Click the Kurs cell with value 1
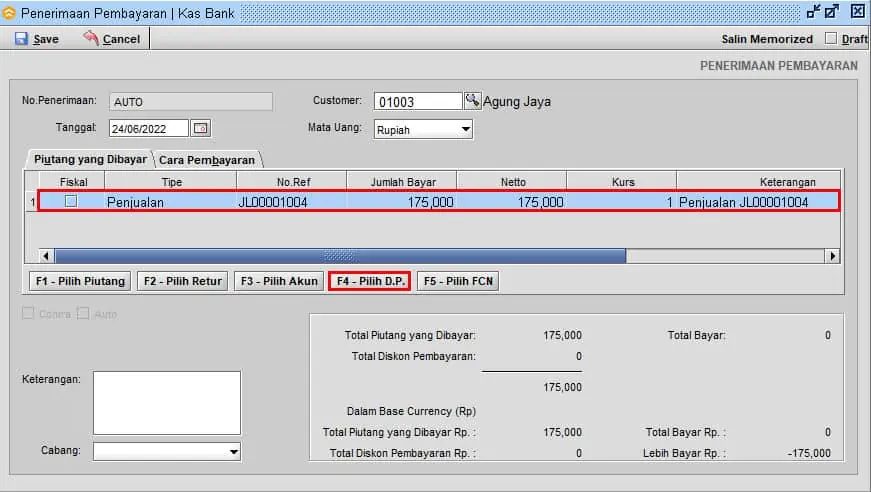Image resolution: width=871 pixels, height=492 pixels. (x=622, y=202)
